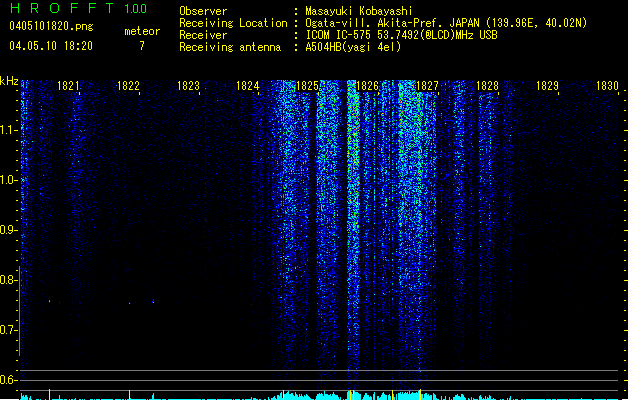Click the HROFFT title text
The width and height of the screenshot is (629, 400).
[x=61, y=8]
